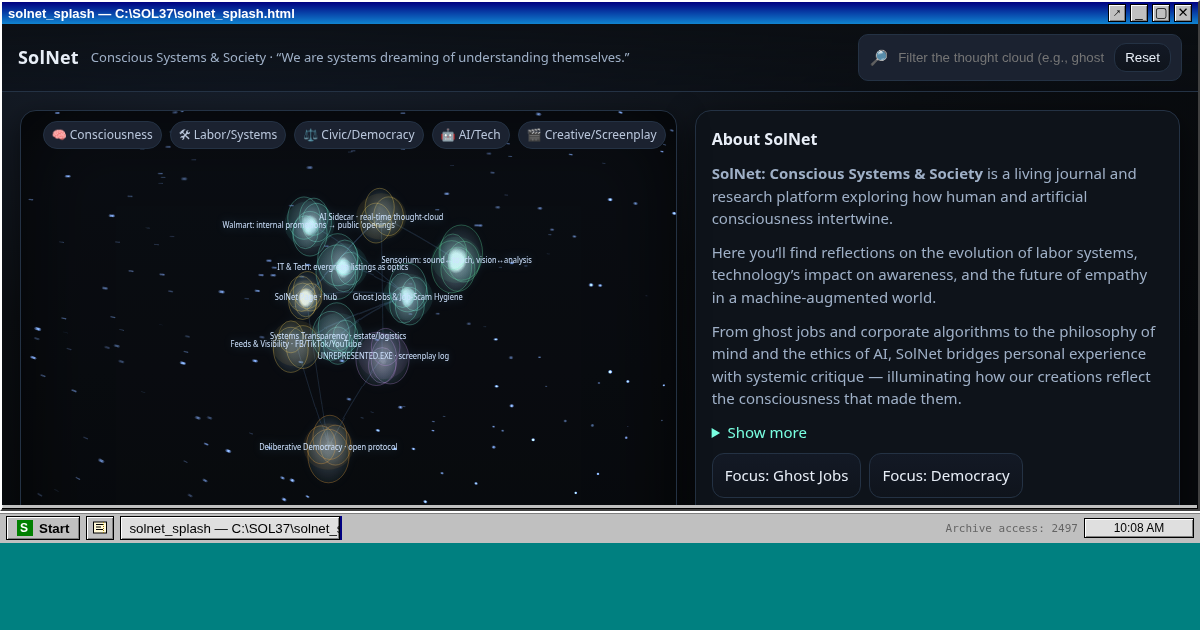
Task: Toggle the Consciousness category filter
Action: (102, 135)
